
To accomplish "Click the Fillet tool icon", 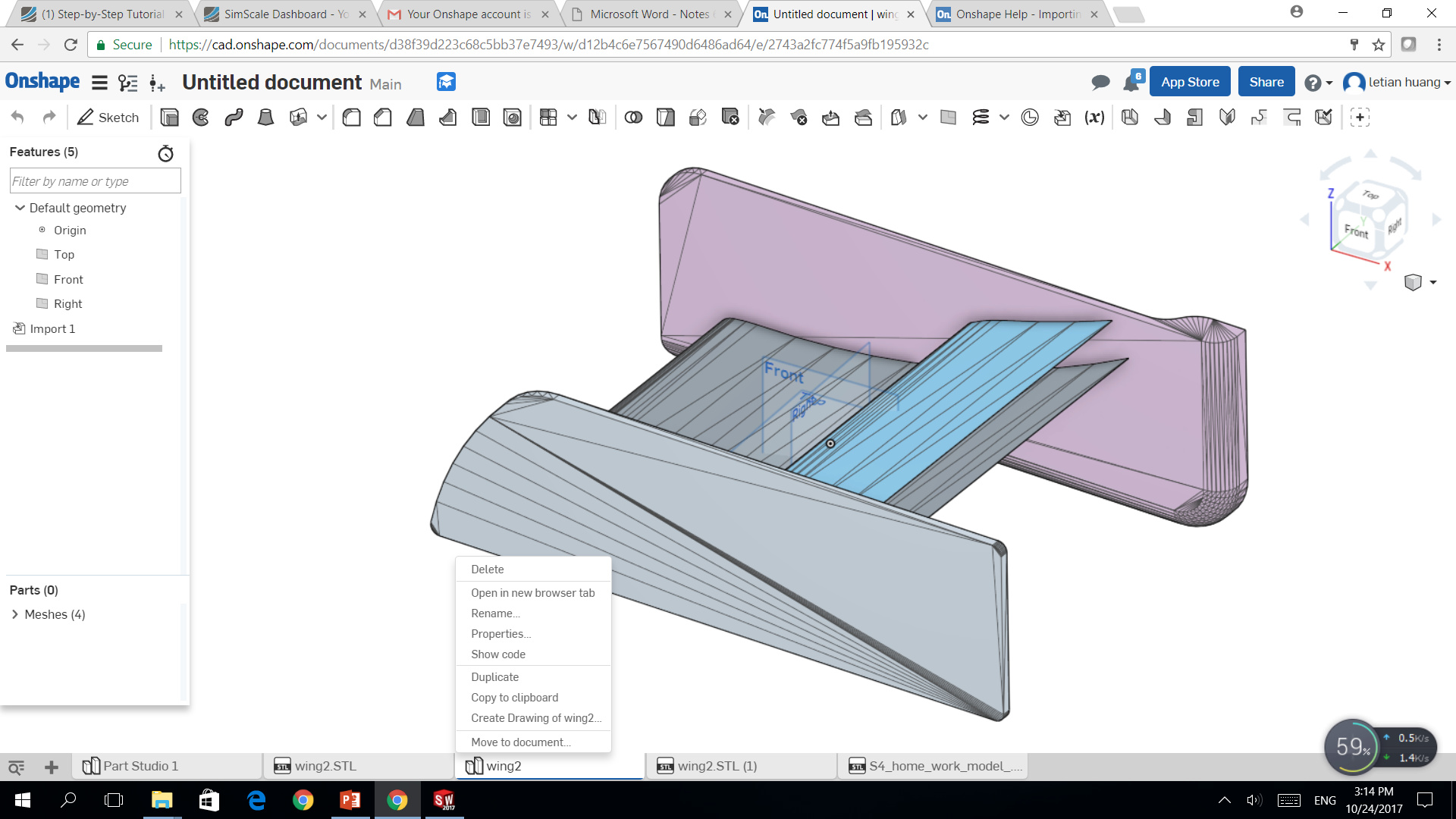I will click(x=351, y=118).
